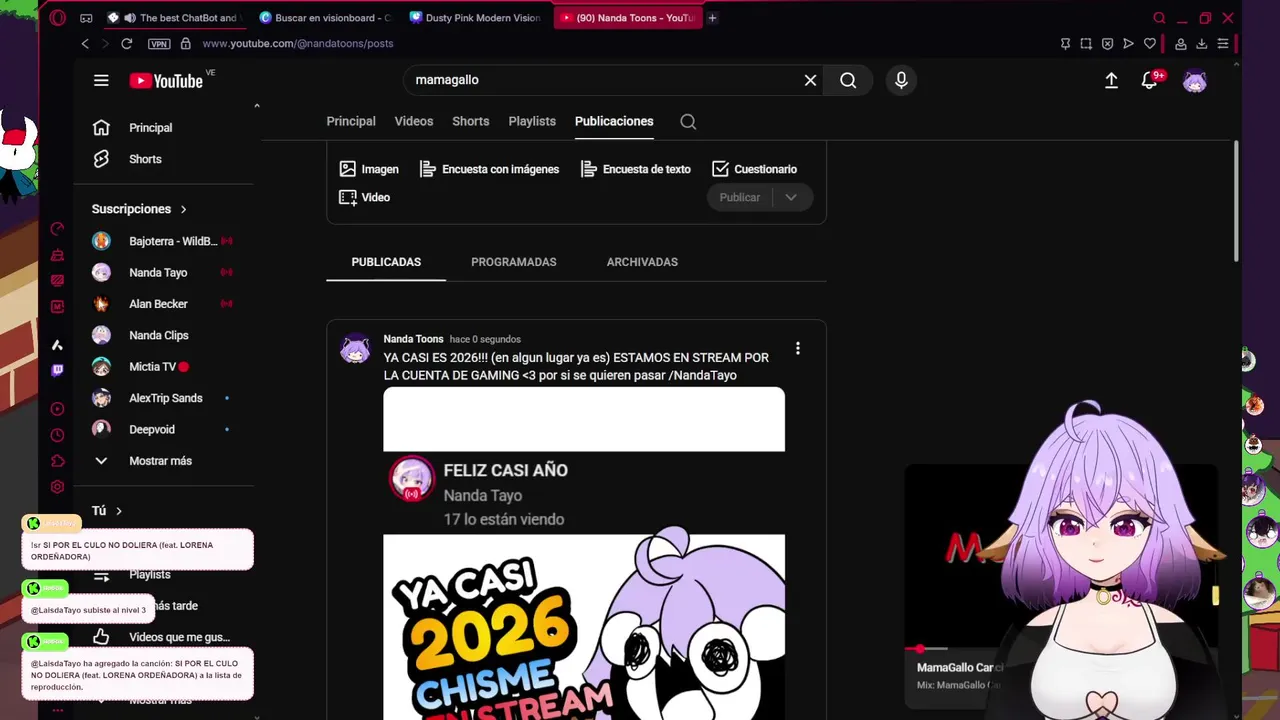Image resolution: width=1280 pixels, height=720 pixels.
Task: Select the PROGRAMADAS posts tab
Action: (x=514, y=262)
